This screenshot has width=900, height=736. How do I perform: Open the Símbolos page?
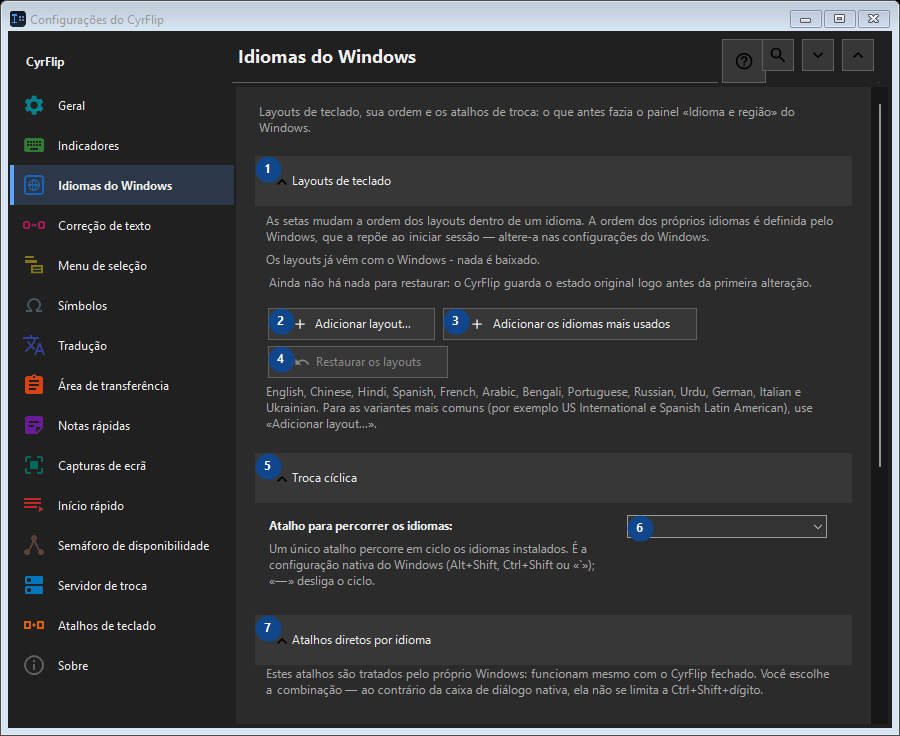(x=122, y=305)
